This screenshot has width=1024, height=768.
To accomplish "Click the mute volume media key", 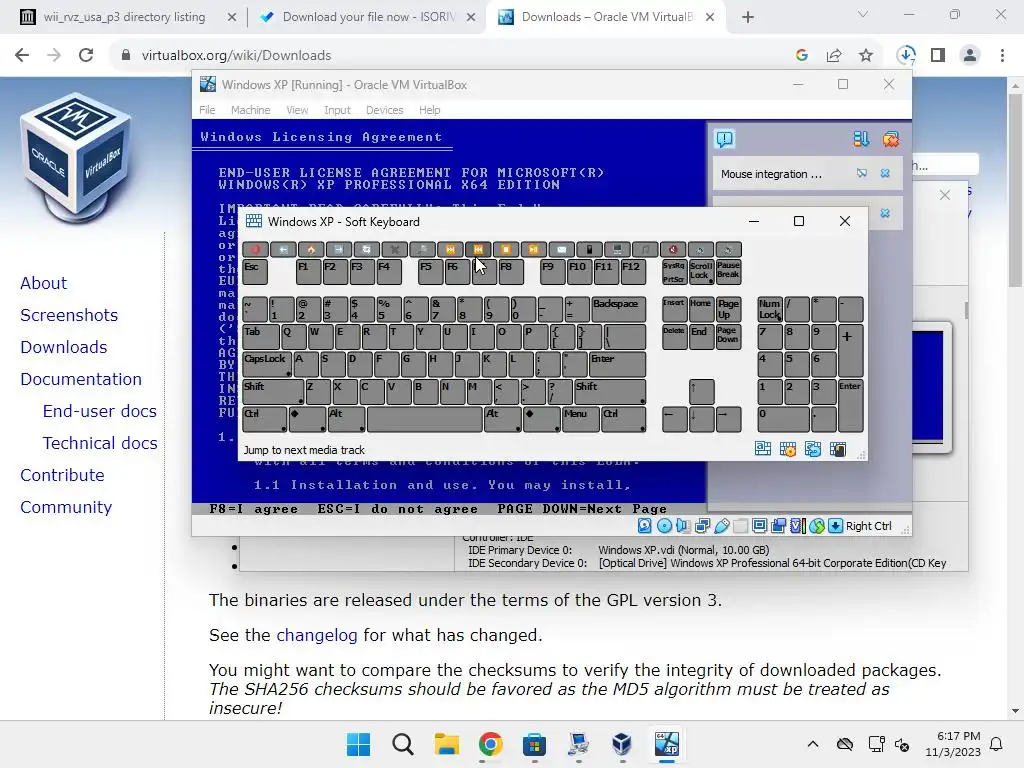I will pyautogui.click(x=673, y=249).
